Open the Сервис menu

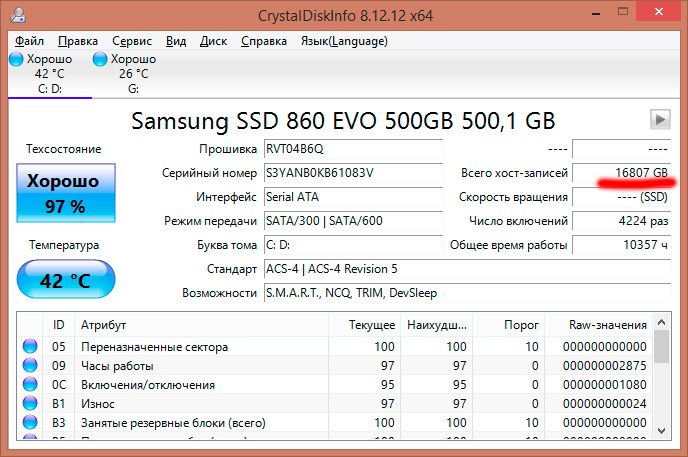coord(132,41)
